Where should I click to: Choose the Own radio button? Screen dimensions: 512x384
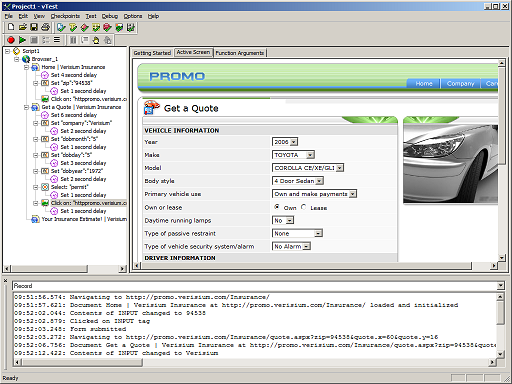click(277, 207)
